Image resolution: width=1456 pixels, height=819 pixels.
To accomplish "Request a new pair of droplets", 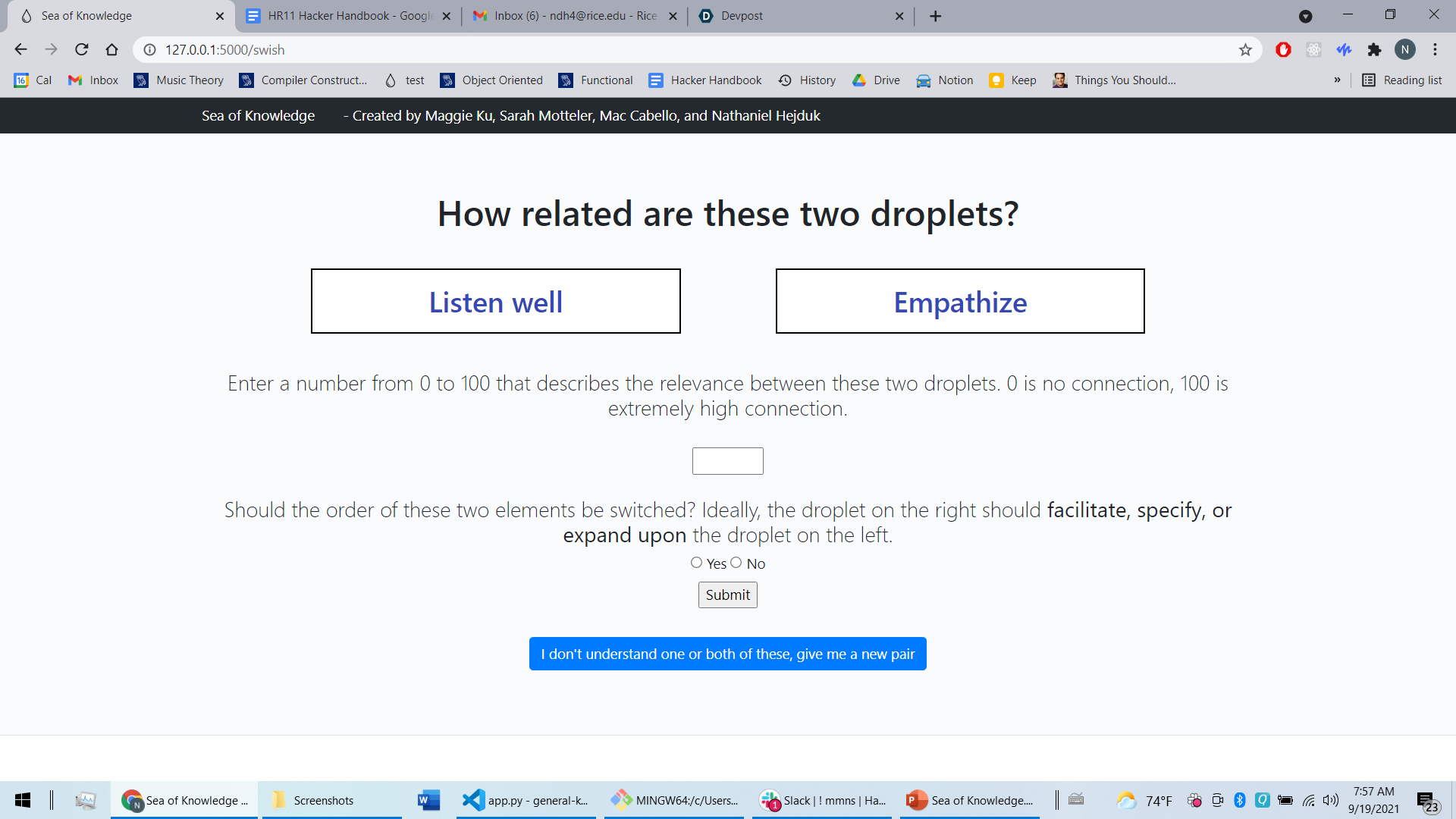I will 727,654.
